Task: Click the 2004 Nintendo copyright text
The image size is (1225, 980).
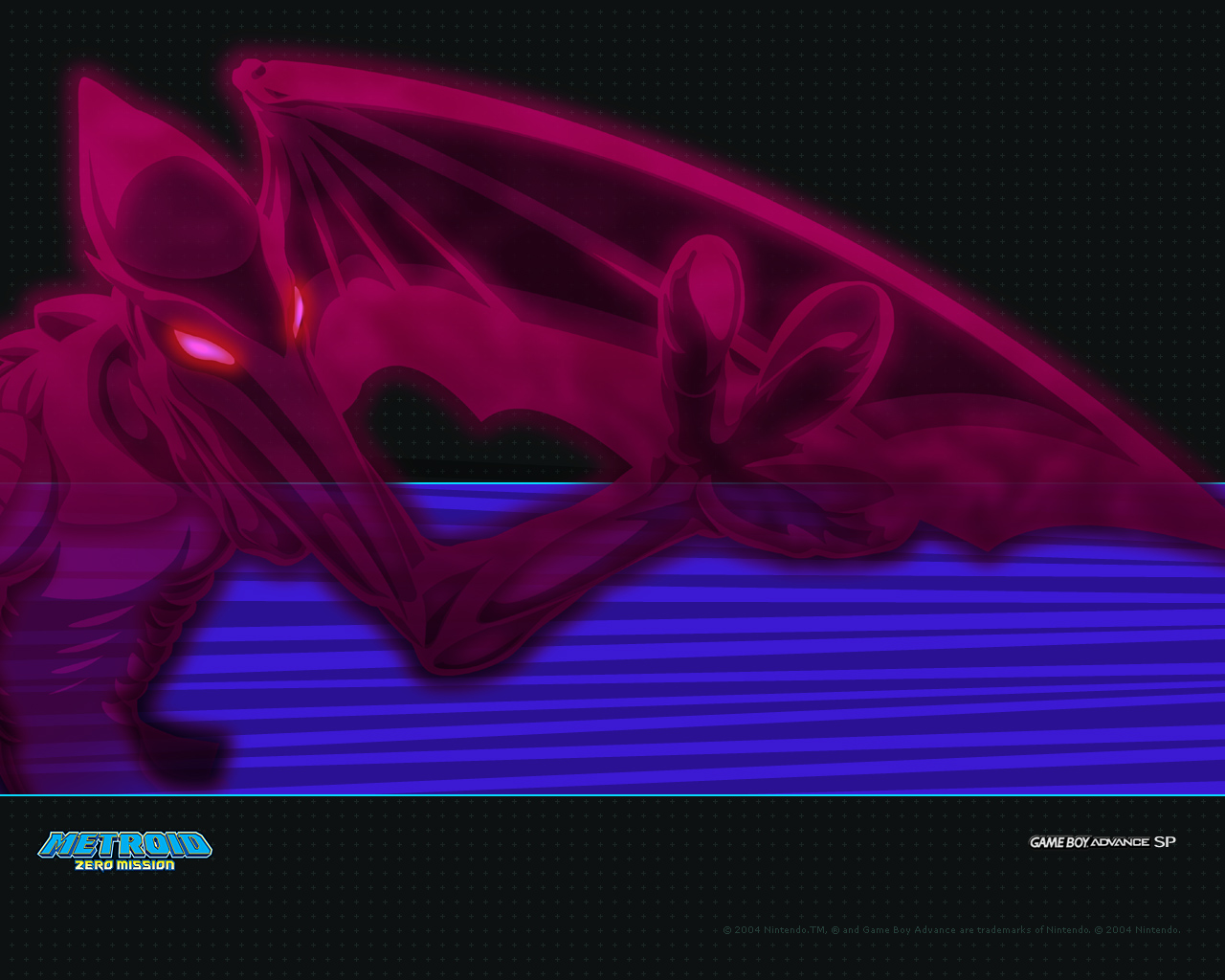Action: click(951, 929)
